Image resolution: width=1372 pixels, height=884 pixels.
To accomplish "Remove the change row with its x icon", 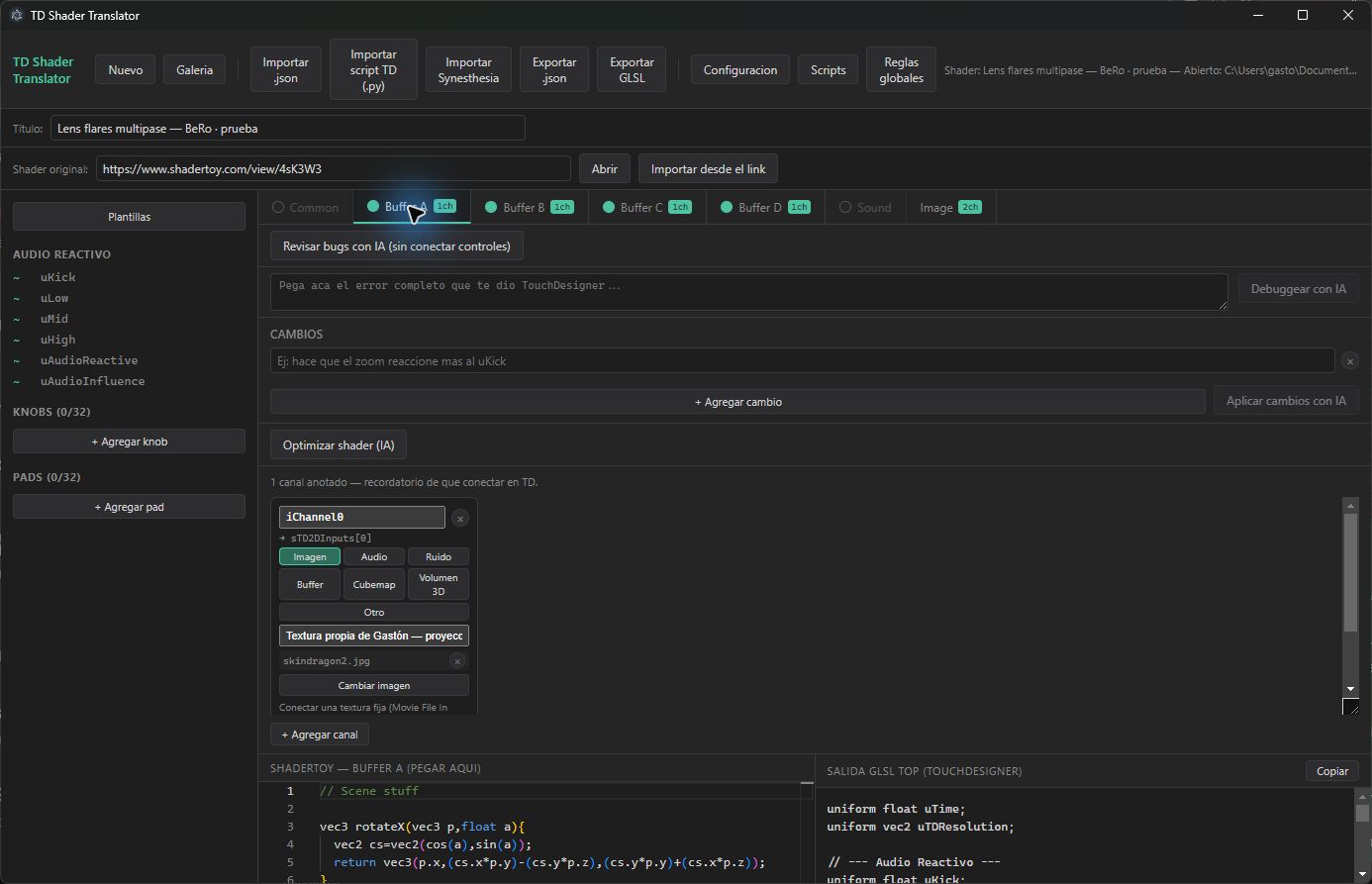I will [x=1349, y=361].
